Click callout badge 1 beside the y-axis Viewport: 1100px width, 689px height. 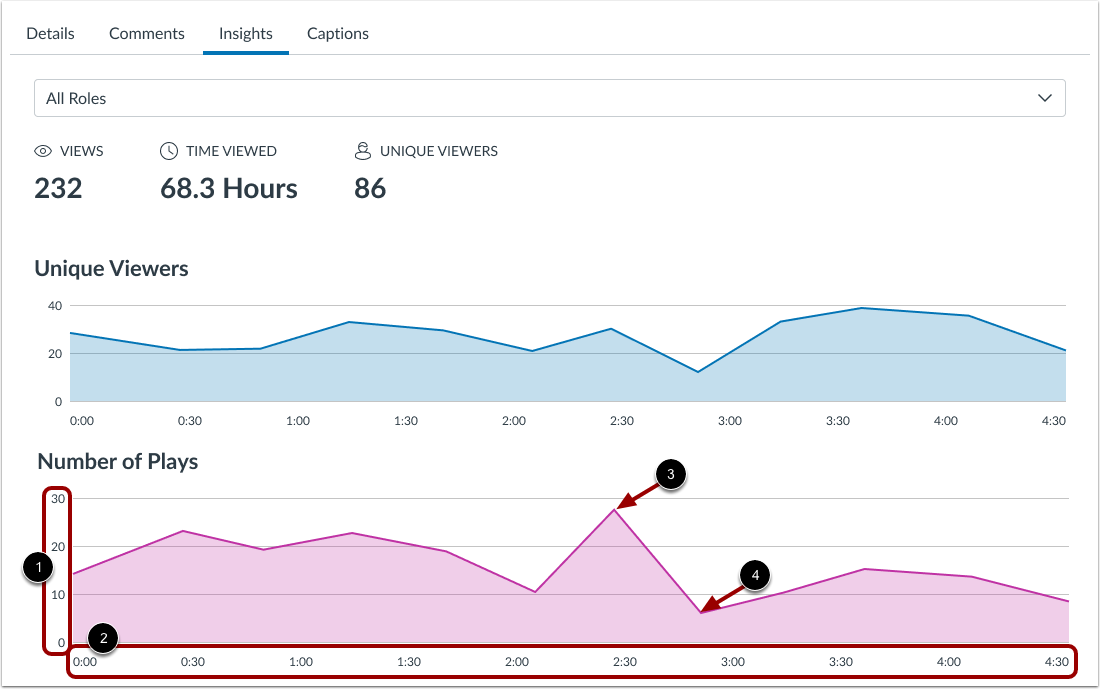tap(36, 569)
